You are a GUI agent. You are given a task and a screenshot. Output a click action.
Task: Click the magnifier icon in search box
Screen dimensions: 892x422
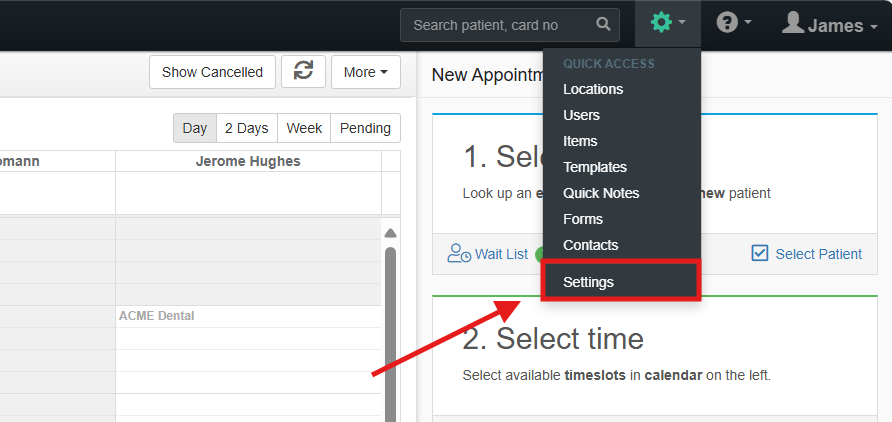click(603, 24)
